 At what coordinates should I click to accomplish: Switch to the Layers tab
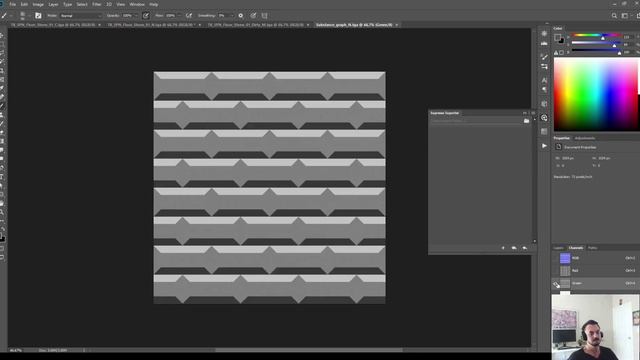558,248
